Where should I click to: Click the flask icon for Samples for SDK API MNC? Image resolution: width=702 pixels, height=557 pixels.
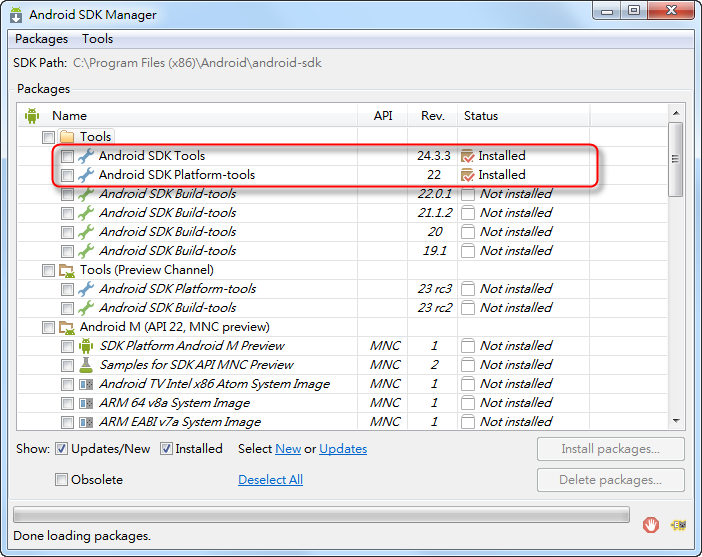86,365
